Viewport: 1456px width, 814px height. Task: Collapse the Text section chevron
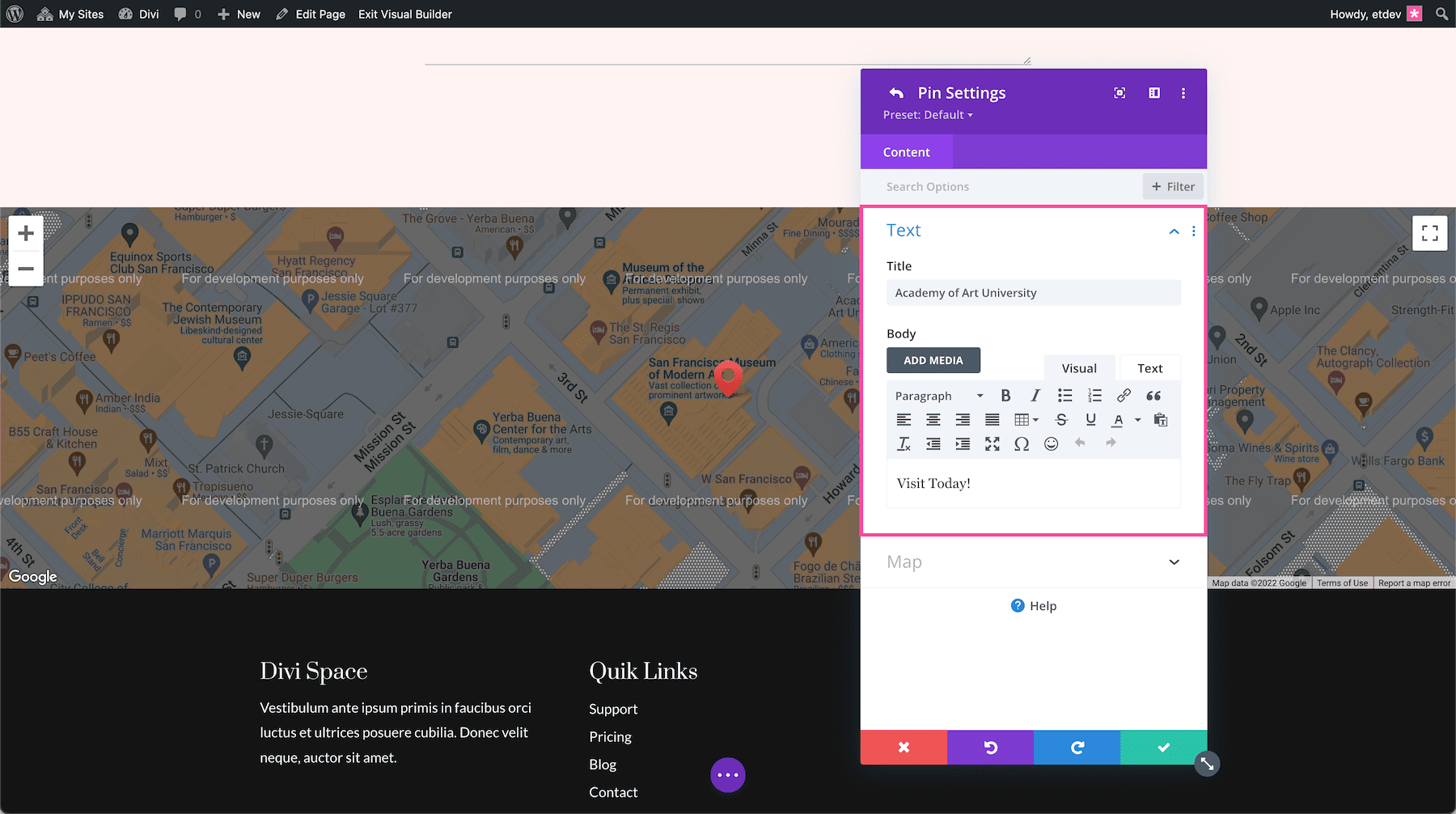[x=1175, y=231]
